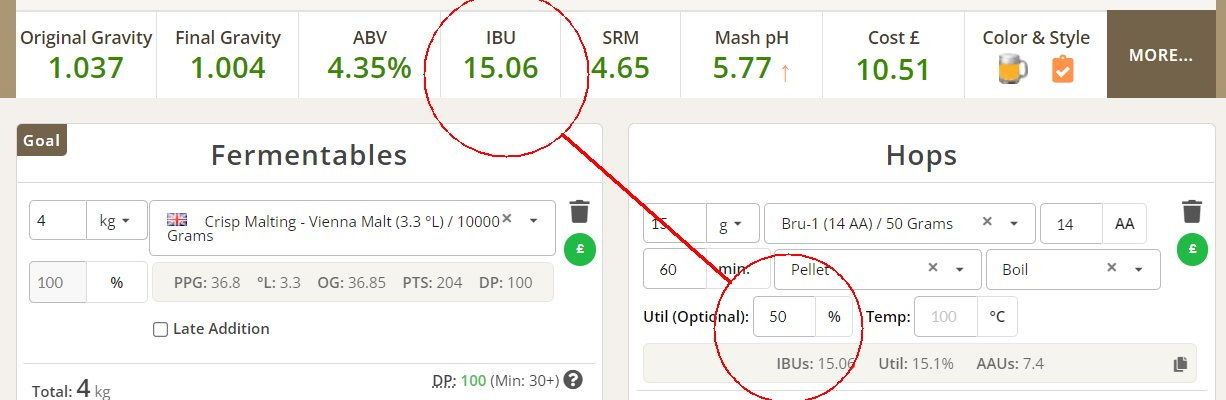Image resolution: width=1226 pixels, height=400 pixels.
Task: Open the DP help question mark icon
Action: [573, 380]
